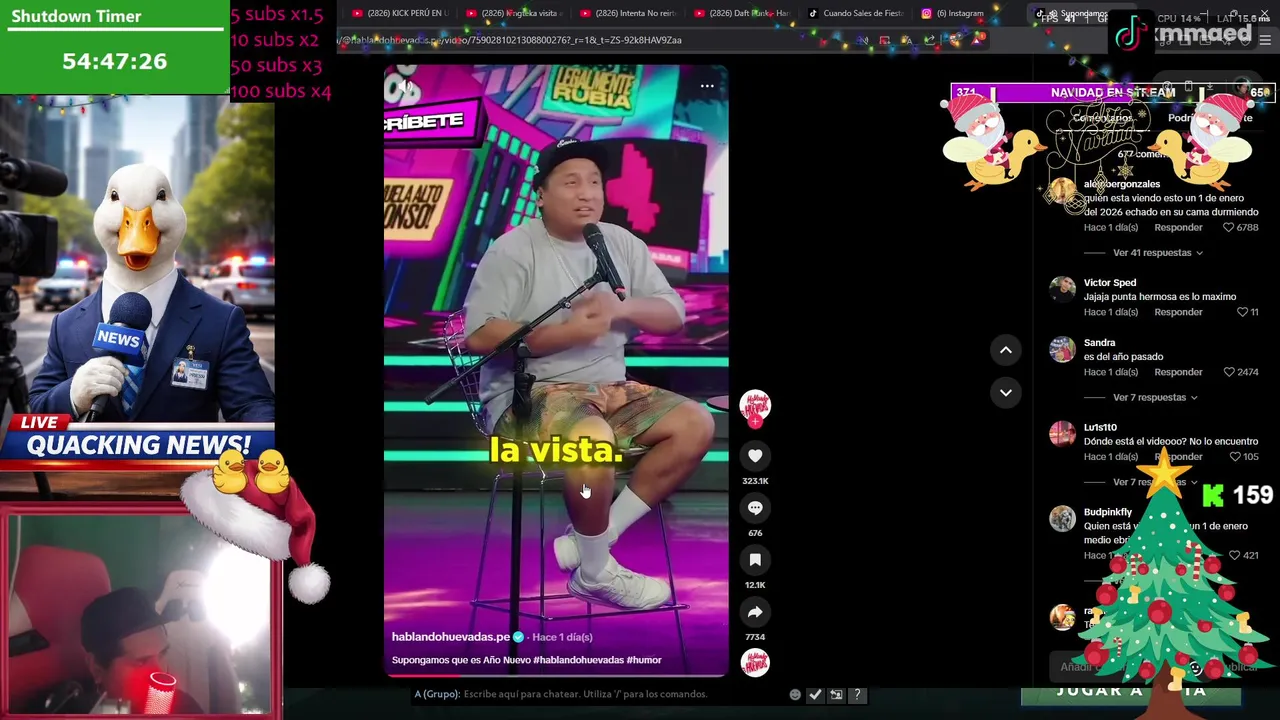The height and width of the screenshot is (720, 1280).
Task: Open Lu1s1t0 commenter avatar
Action: coord(1062,434)
